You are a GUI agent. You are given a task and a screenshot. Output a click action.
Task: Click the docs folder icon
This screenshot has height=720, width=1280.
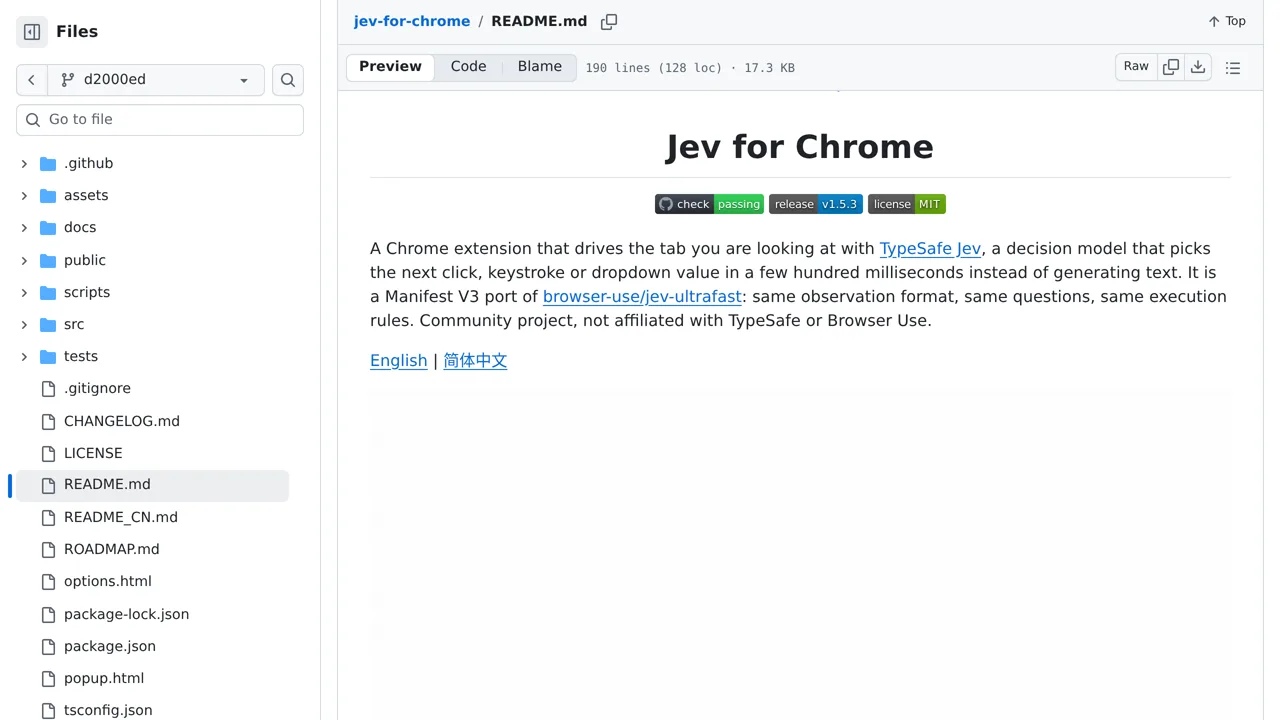(x=48, y=228)
